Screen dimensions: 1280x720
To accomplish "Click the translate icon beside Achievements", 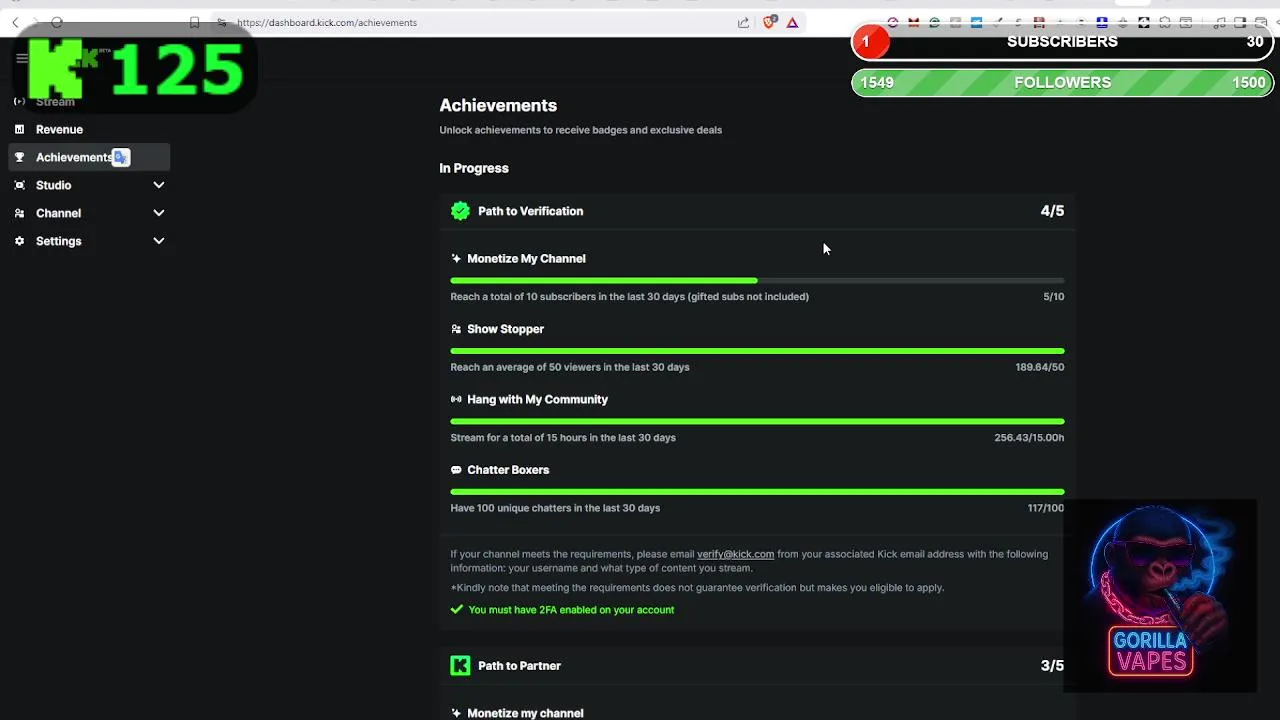I will [121, 157].
